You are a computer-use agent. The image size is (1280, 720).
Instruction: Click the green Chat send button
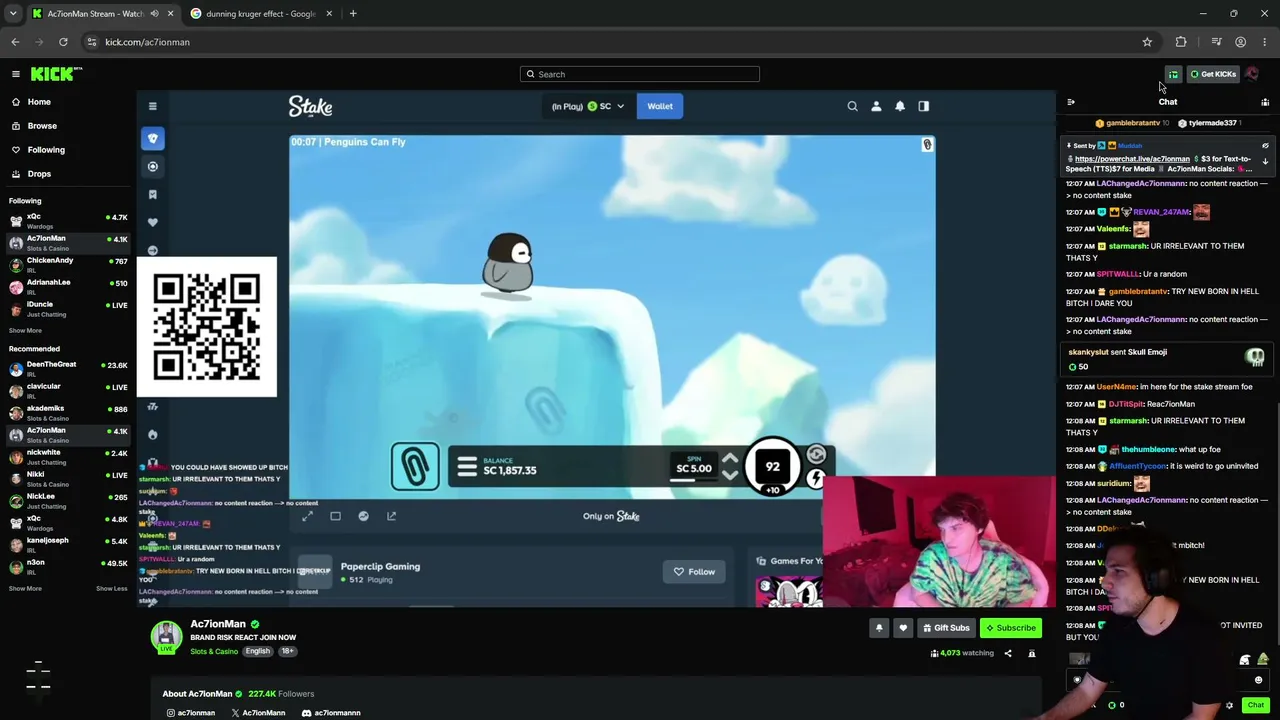click(1256, 705)
